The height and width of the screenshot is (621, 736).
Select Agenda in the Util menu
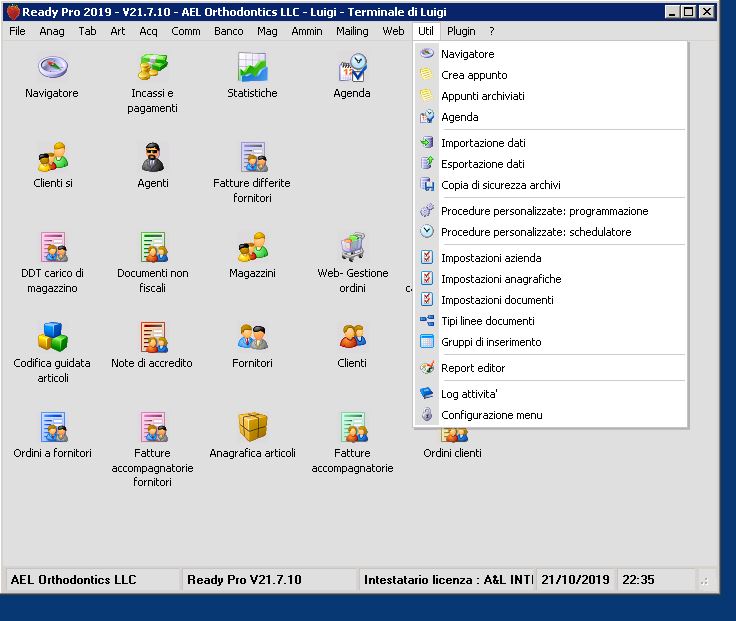(551, 117)
